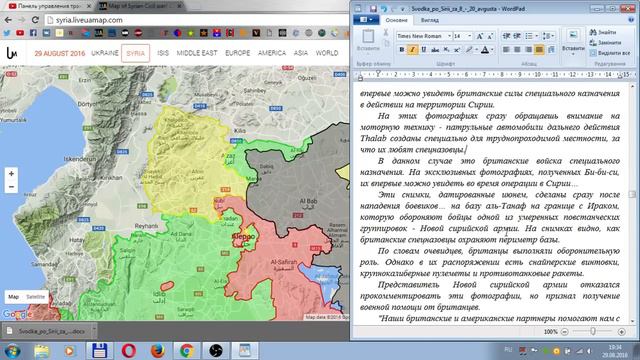
Task: Open the MIDDLE EAST section
Action: point(197,53)
